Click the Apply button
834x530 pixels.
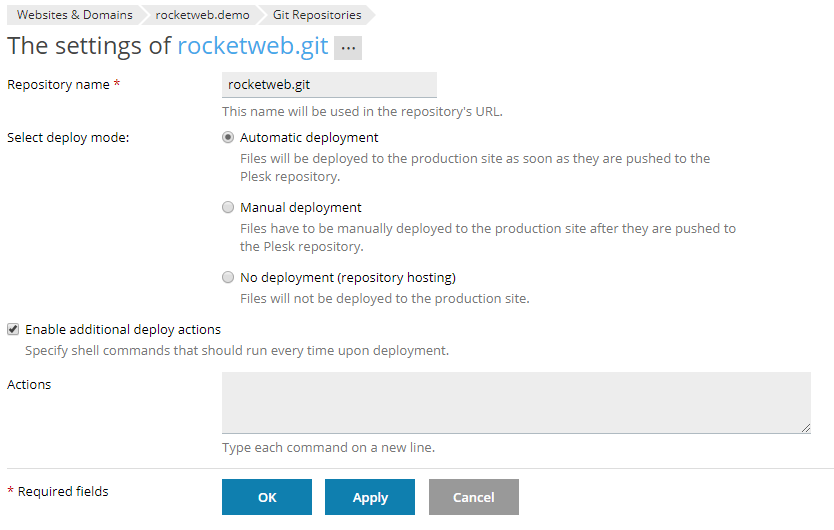pyautogui.click(x=370, y=497)
